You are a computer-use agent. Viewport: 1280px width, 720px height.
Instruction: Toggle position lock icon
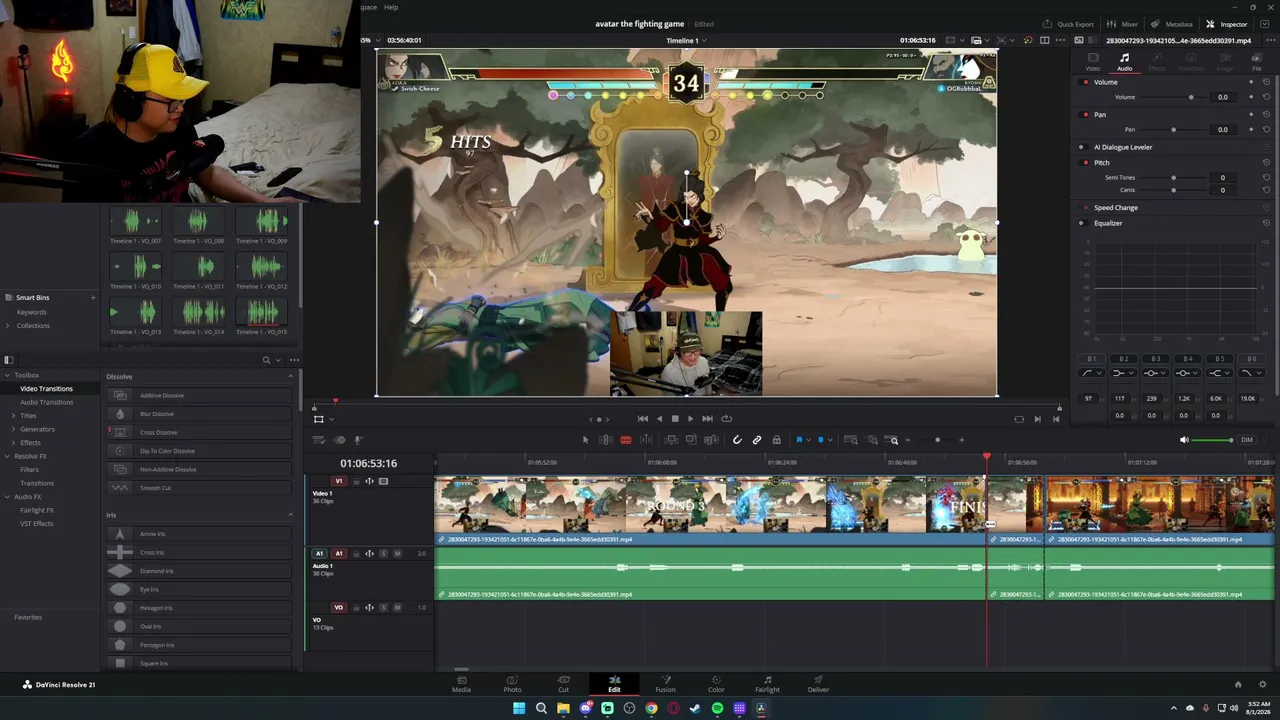point(776,440)
